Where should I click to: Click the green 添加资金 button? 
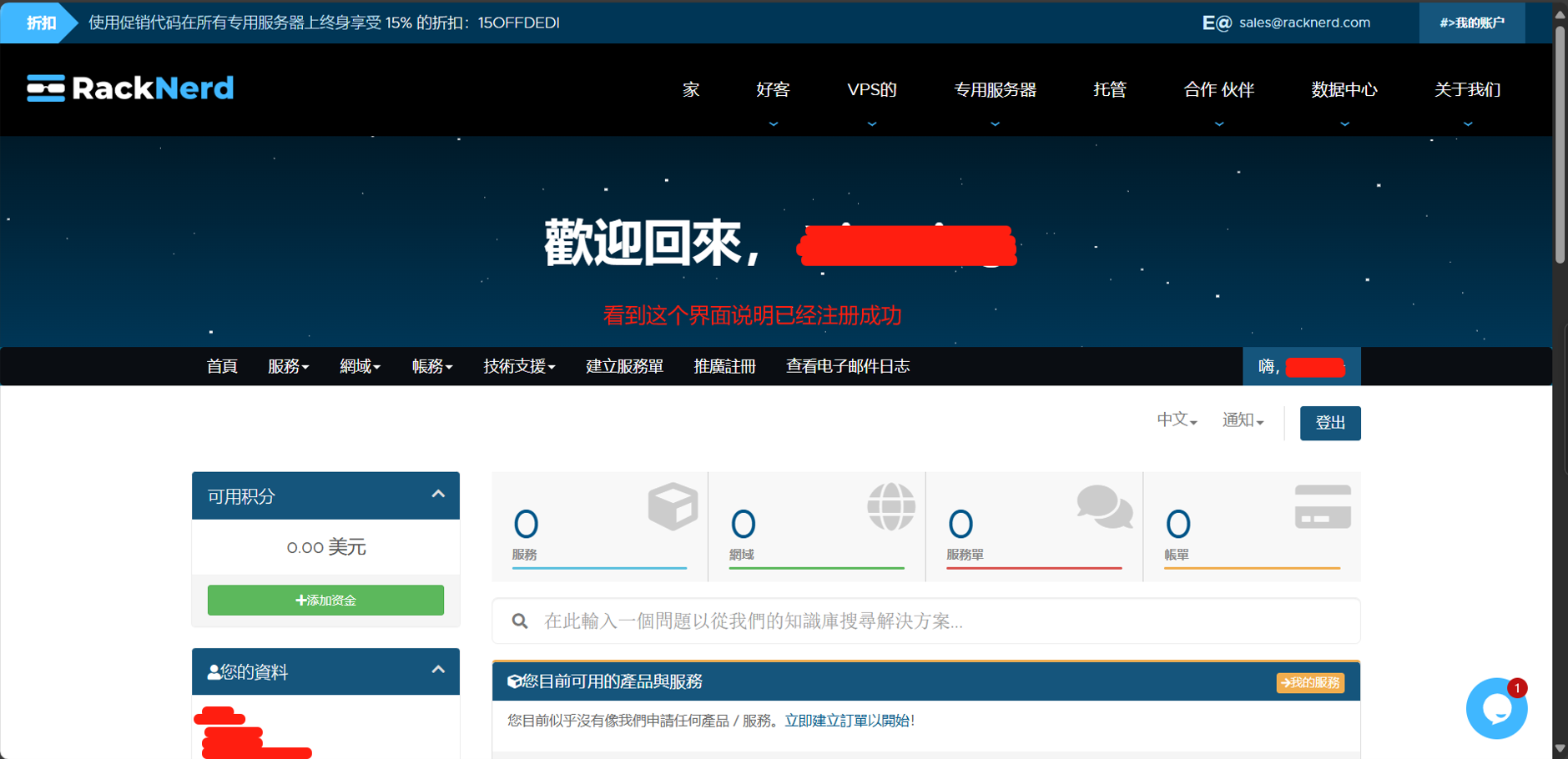point(325,601)
